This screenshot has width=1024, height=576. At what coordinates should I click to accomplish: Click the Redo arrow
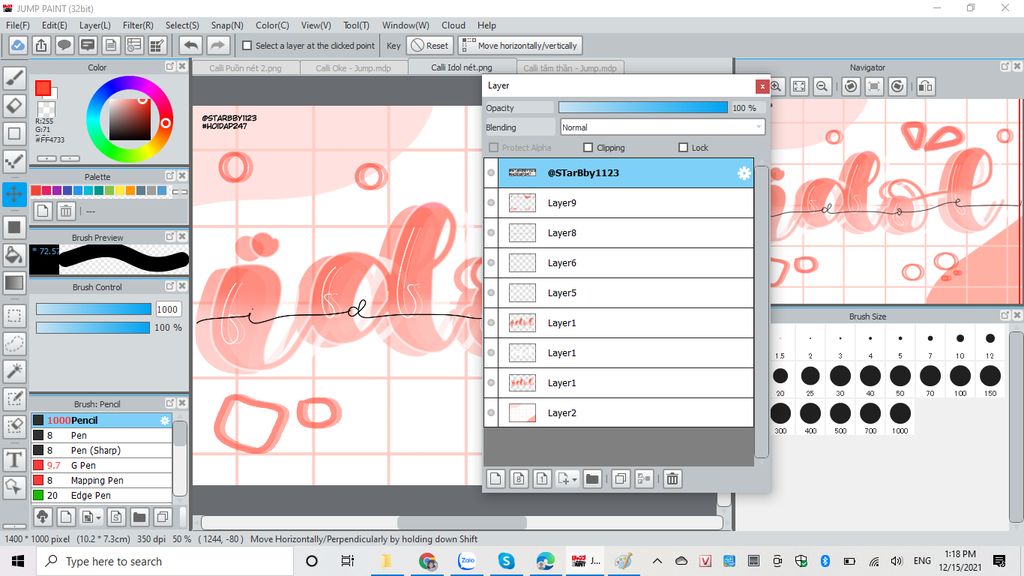pyautogui.click(x=218, y=46)
